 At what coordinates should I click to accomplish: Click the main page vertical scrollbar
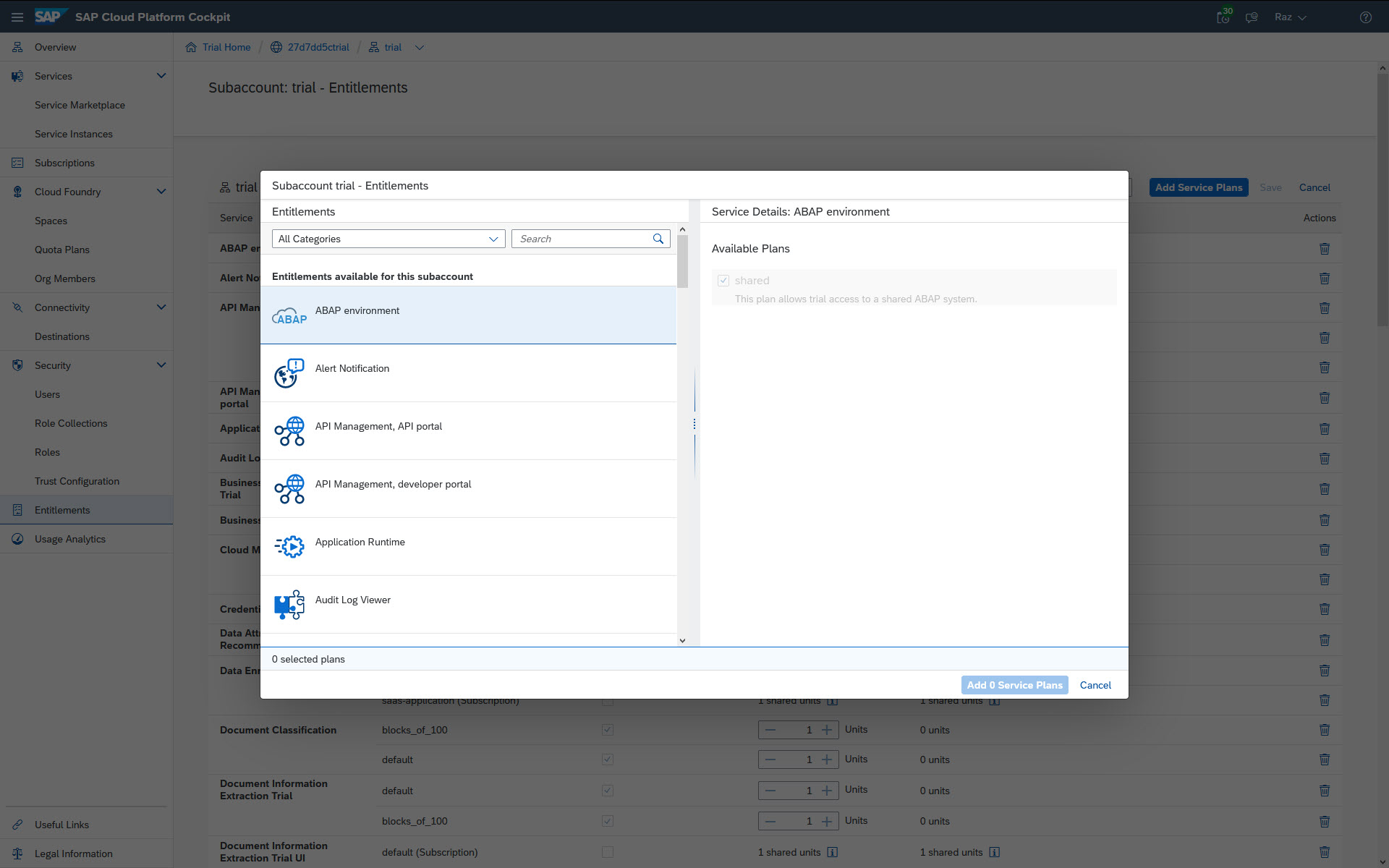click(1382, 200)
